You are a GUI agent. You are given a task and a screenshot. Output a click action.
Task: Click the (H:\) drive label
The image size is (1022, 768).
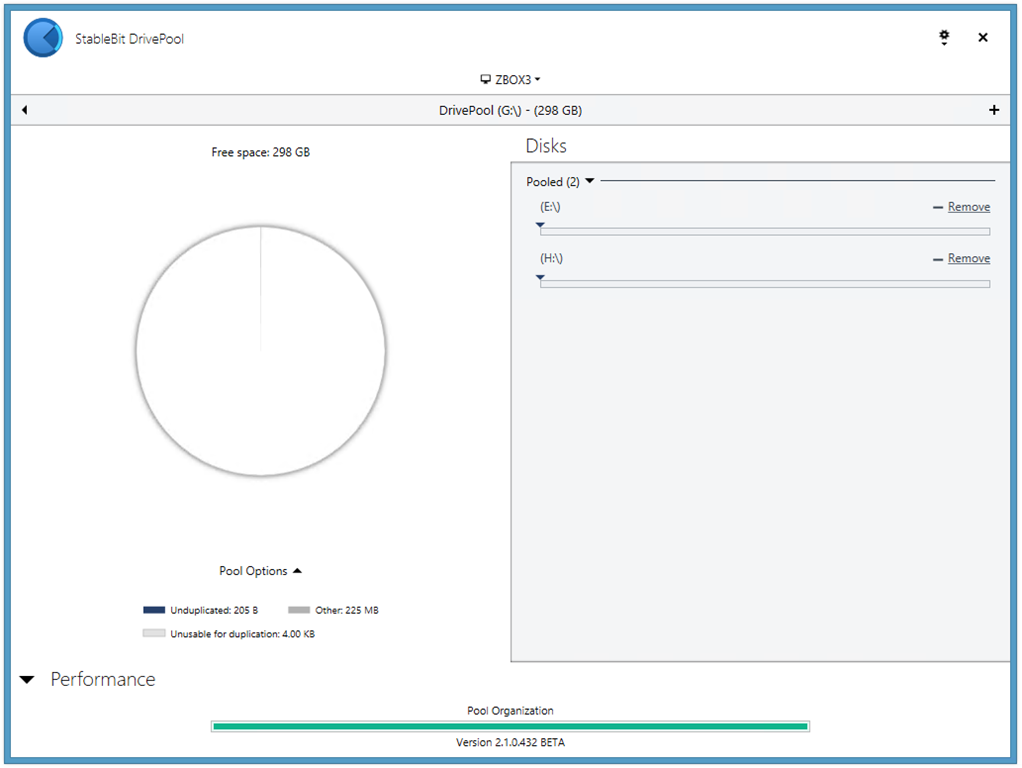click(x=551, y=258)
